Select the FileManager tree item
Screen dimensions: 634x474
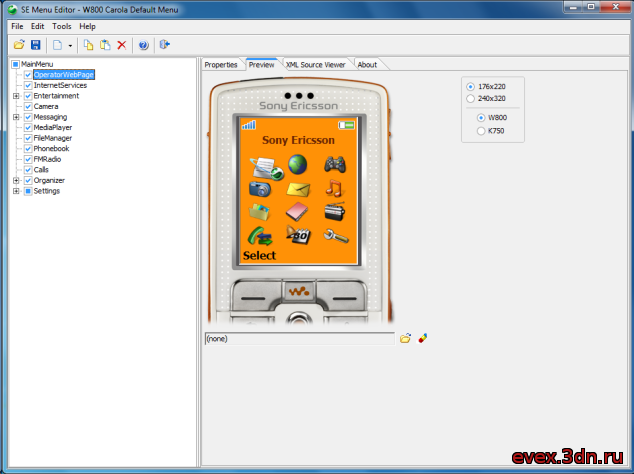click(53, 138)
